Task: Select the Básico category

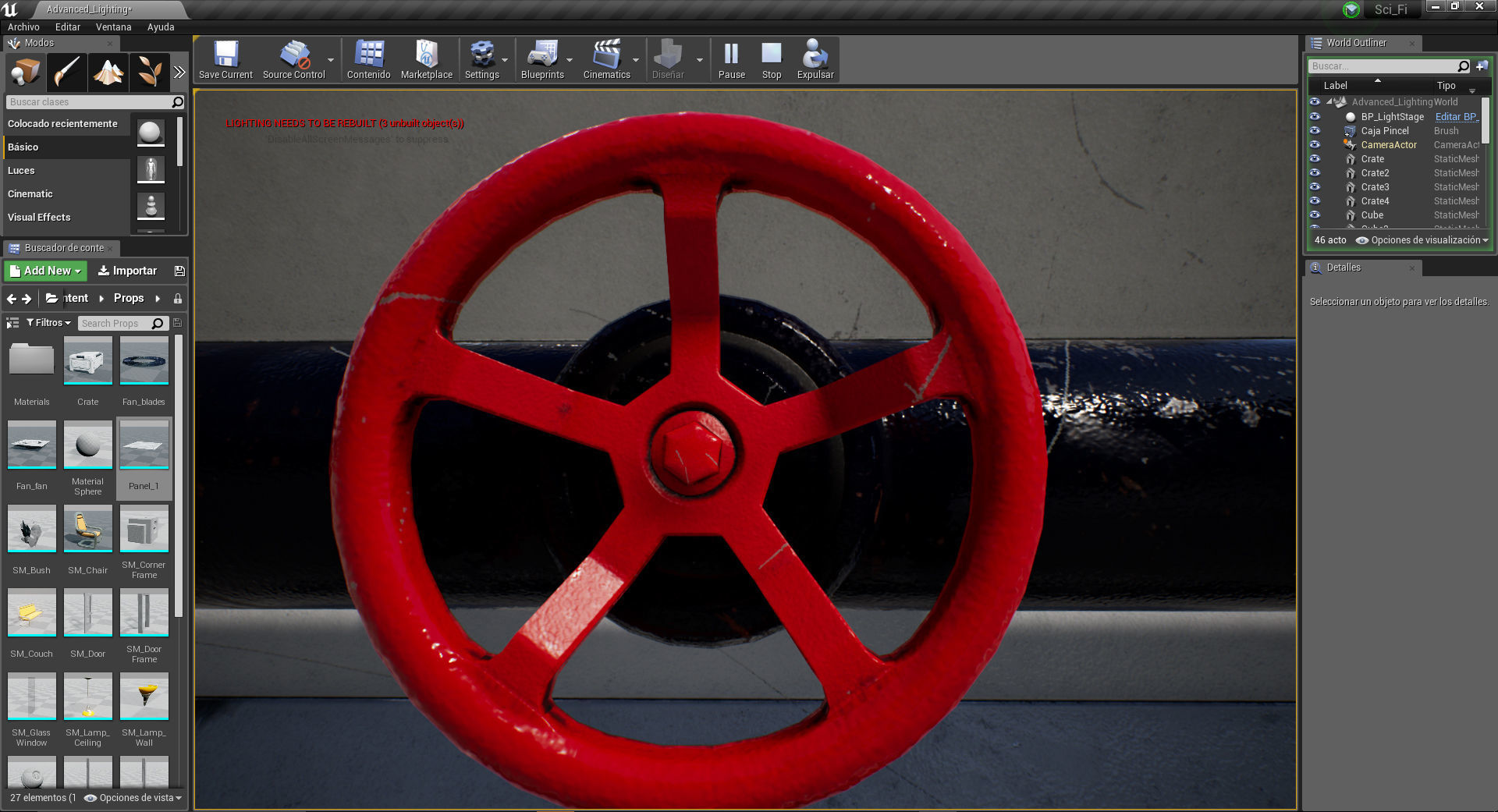Action: pyautogui.click(x=67, y=147)
